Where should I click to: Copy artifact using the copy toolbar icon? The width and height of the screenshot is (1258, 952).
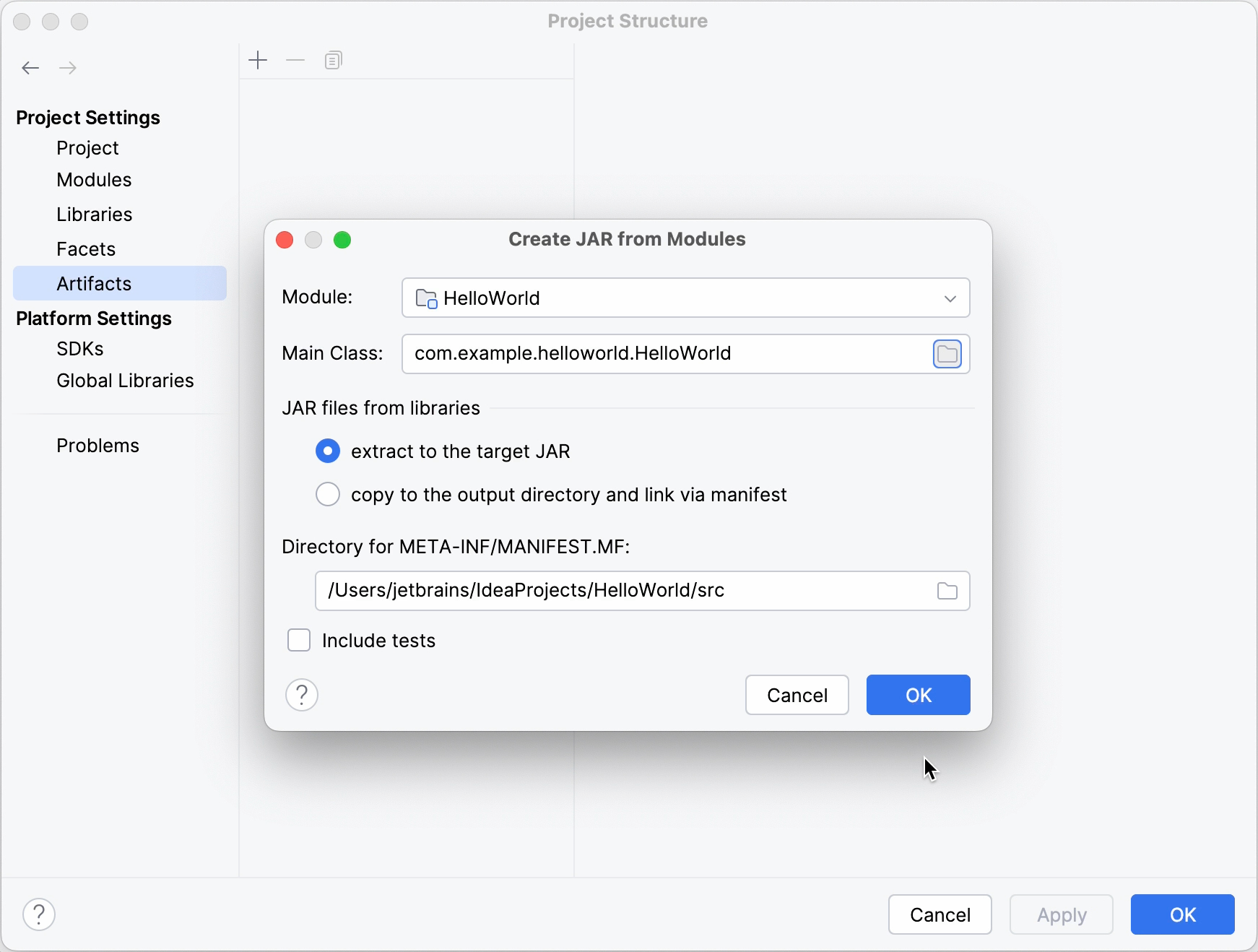333,60
